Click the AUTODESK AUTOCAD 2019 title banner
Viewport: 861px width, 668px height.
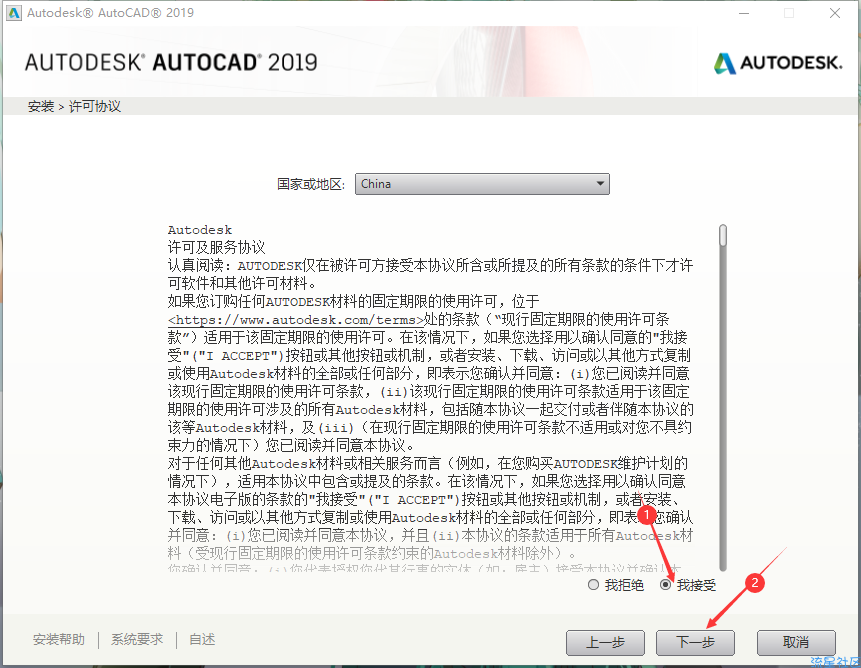171,63
